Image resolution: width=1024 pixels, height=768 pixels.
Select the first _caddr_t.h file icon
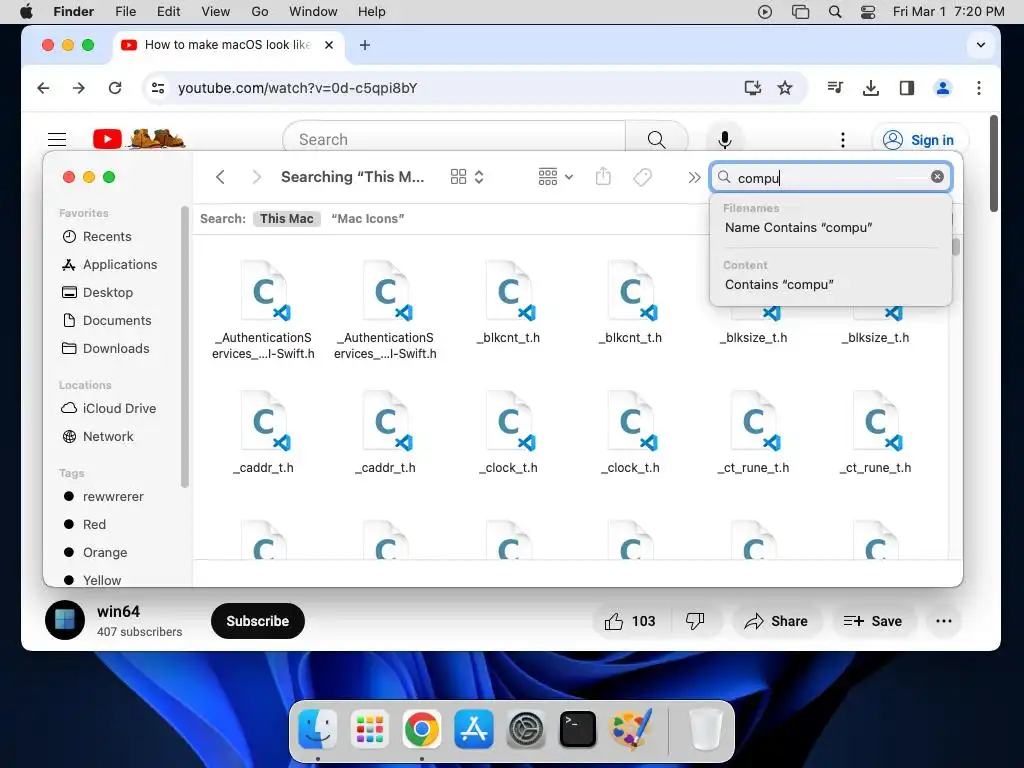264,421
